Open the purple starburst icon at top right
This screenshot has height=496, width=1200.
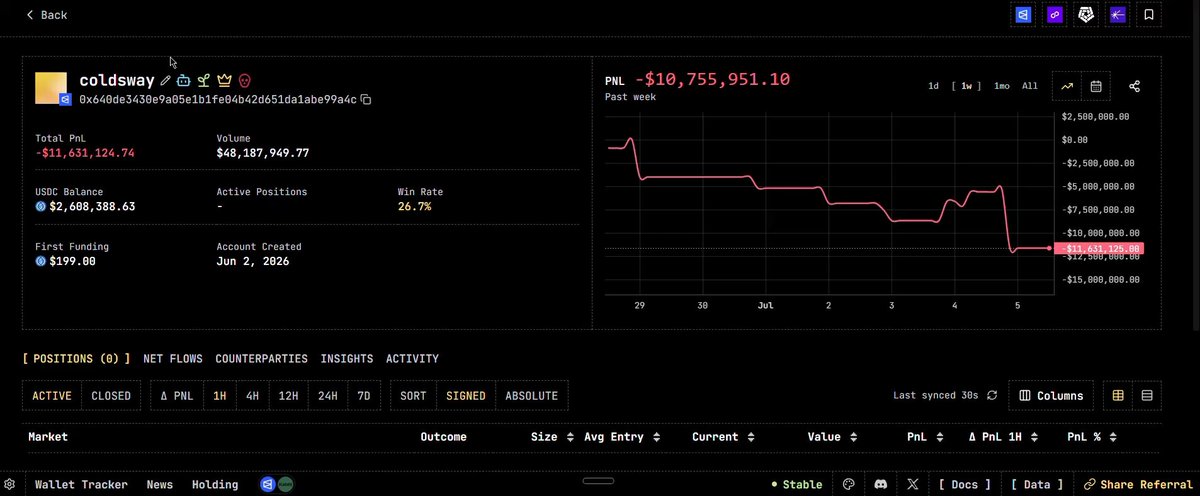pos(1118,15)
